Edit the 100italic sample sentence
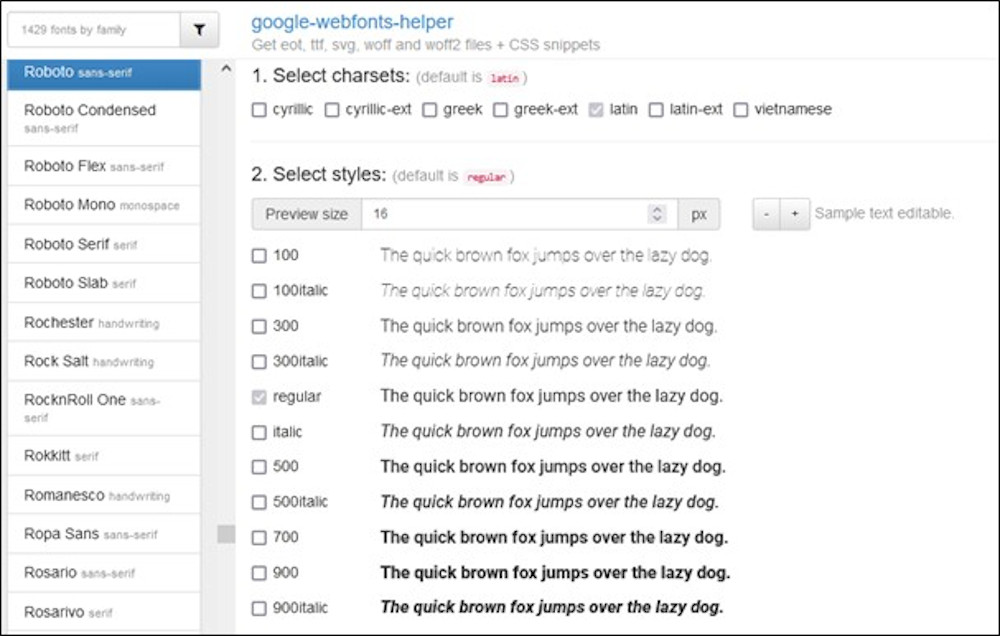The image size is (1000, 636). [543, 292]
